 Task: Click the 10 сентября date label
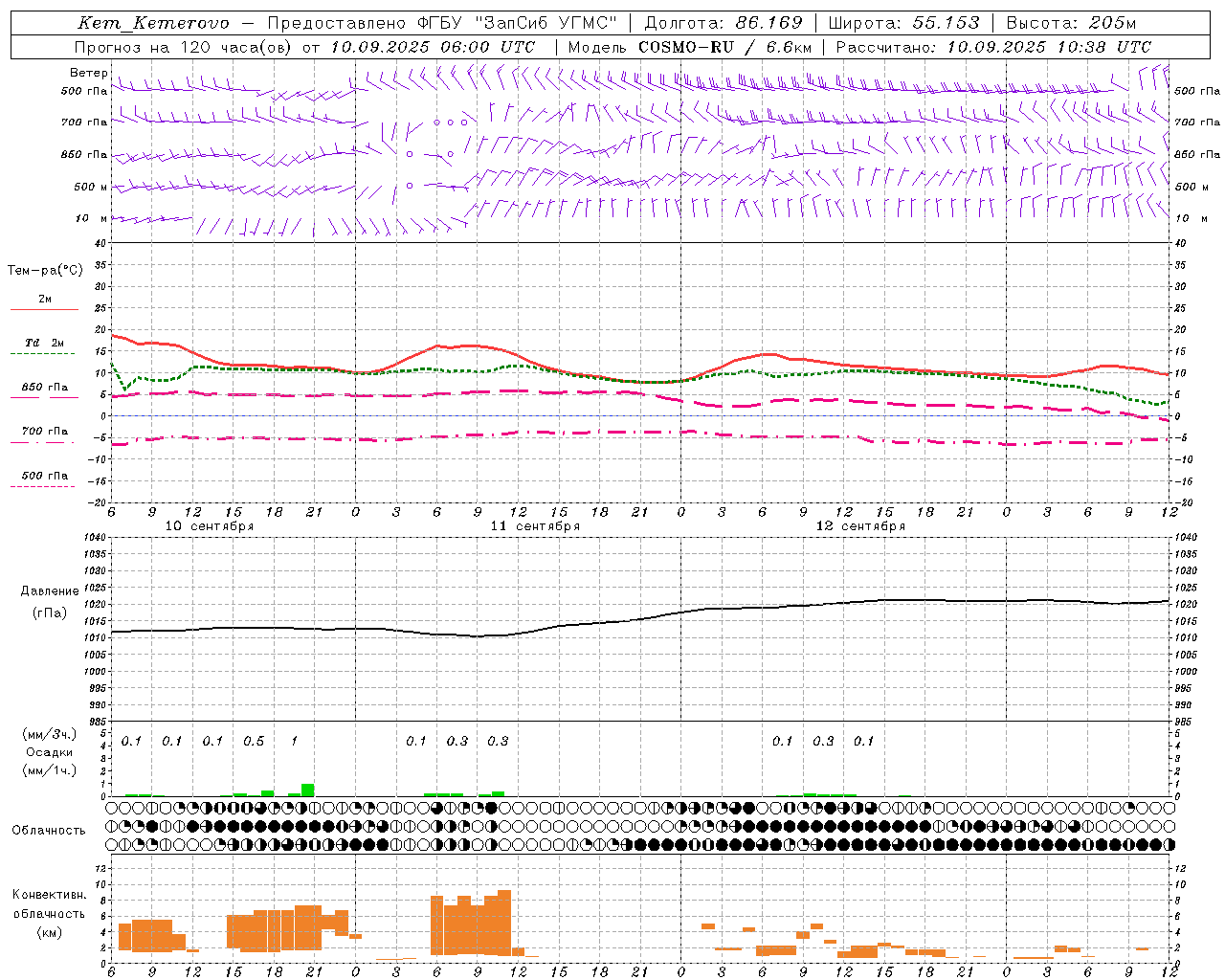tap(210, 526)
